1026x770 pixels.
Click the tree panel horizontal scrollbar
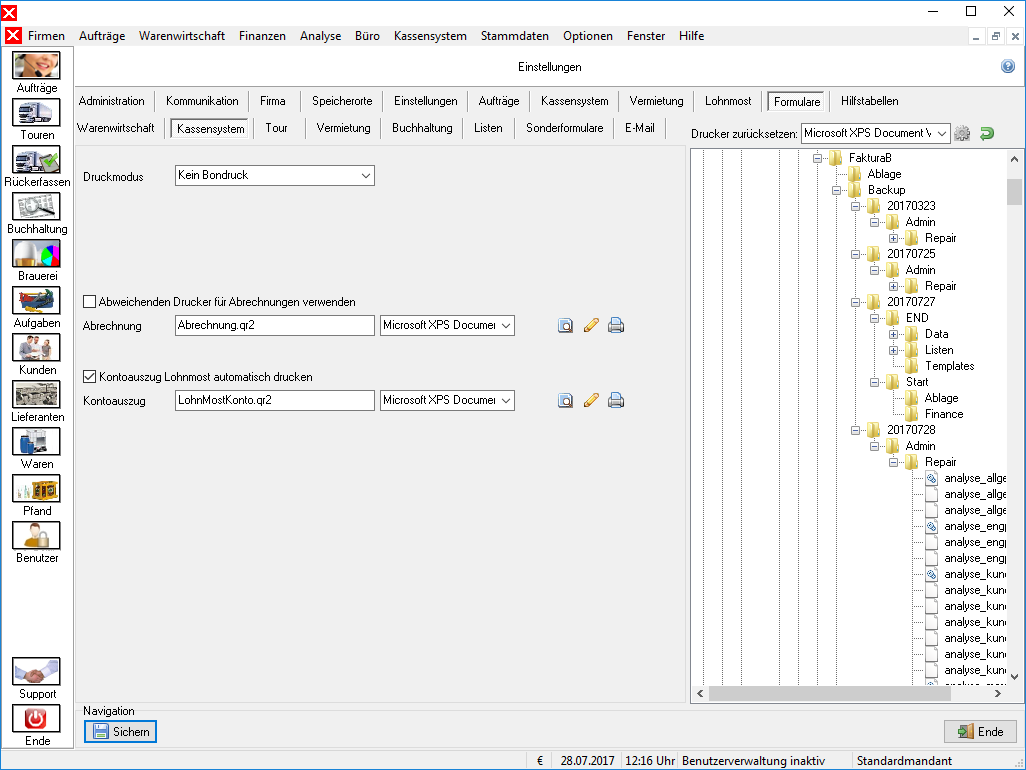click(830, 693)
